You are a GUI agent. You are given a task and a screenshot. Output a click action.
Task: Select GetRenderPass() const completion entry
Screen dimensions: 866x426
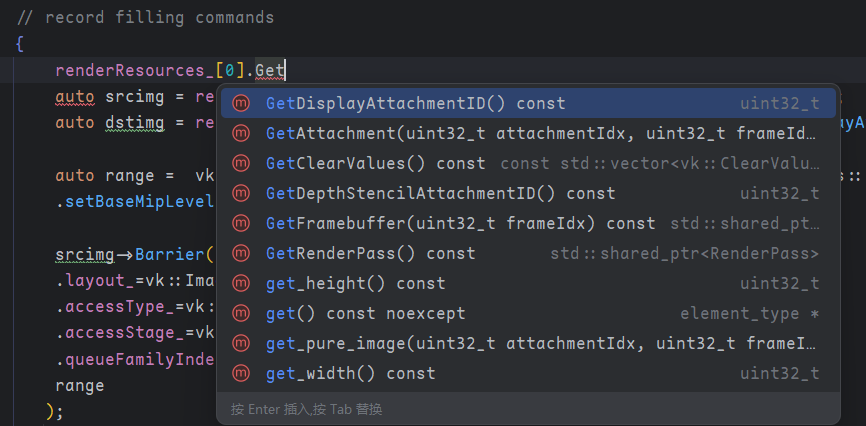[x=370, y=253]
